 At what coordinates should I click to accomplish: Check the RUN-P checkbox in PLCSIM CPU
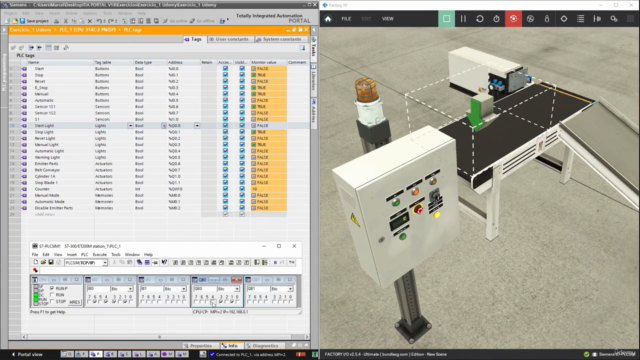(x=52, y=288)
